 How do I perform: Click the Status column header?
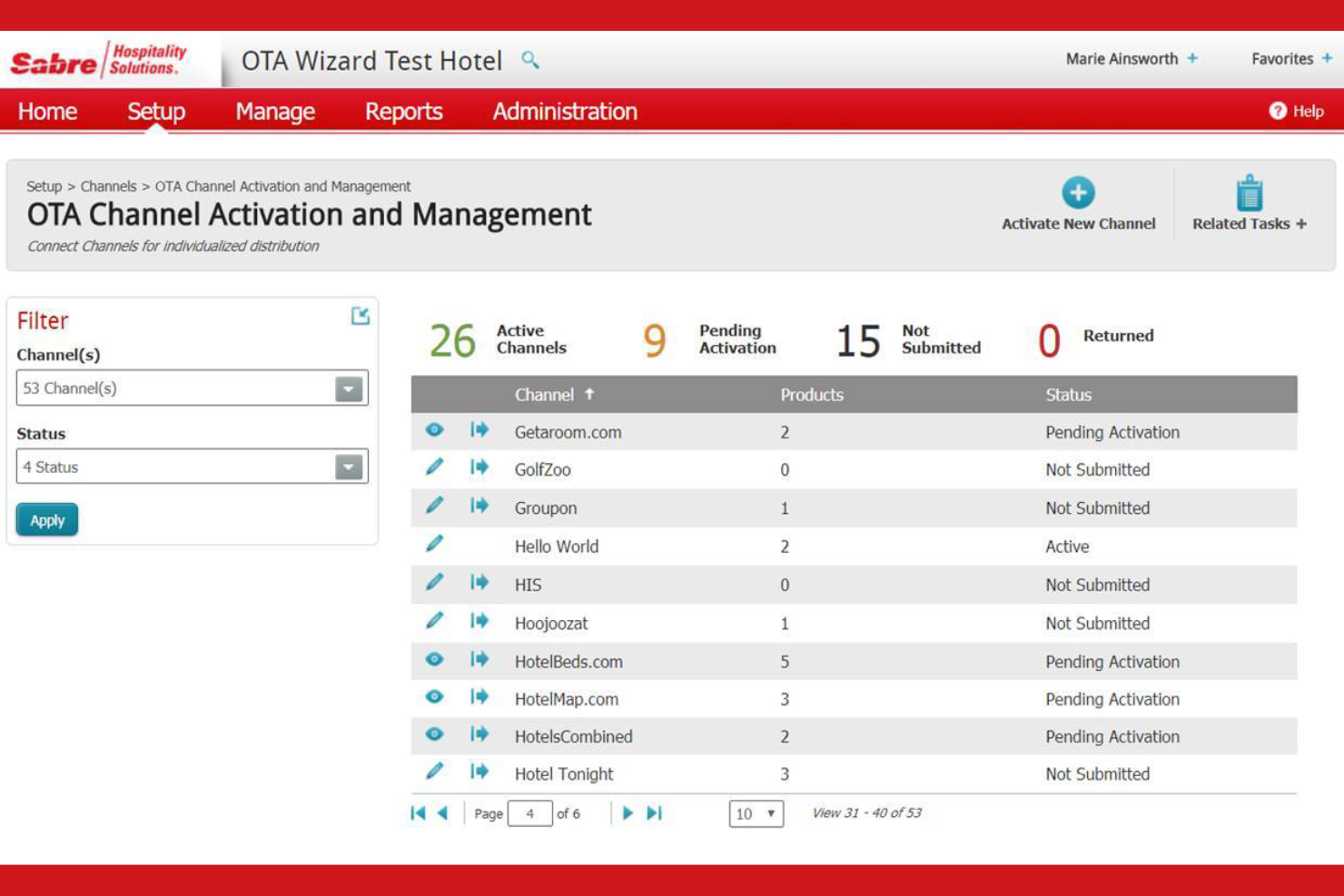(x=1068, y=395)
